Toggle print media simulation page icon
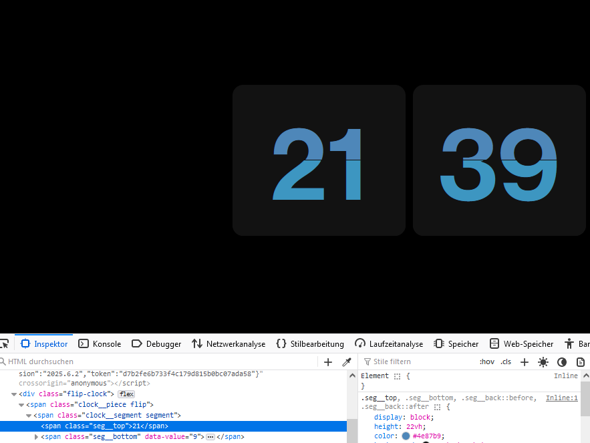The width and height of the screenshot is (590, 443). pos(581,362)
